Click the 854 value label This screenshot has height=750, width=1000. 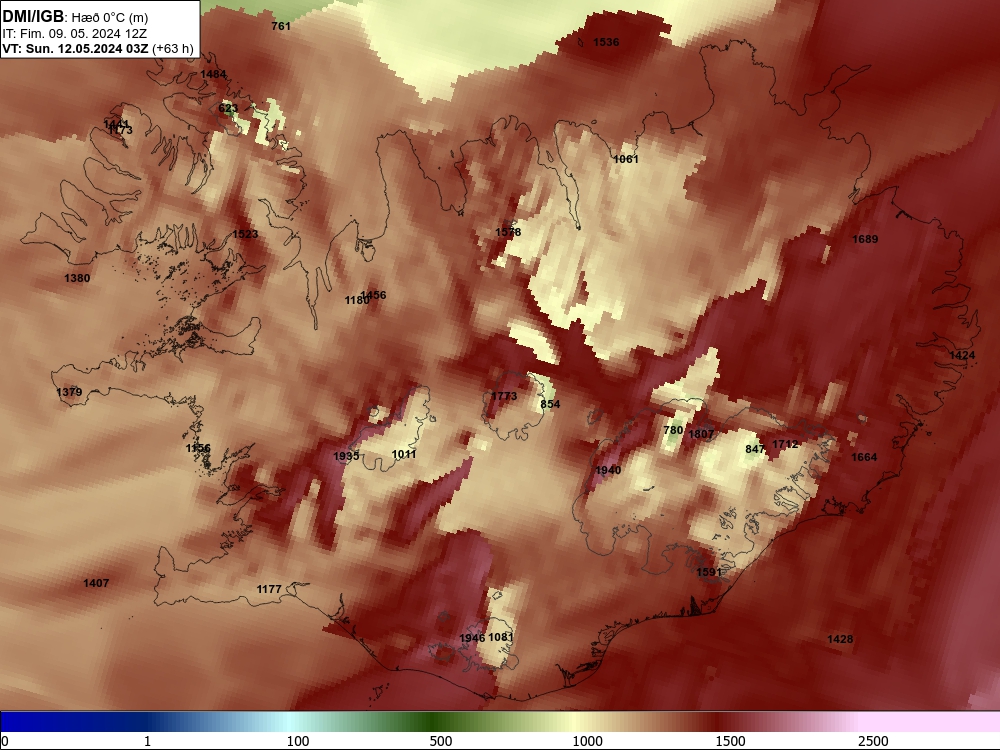coord(550,404)
